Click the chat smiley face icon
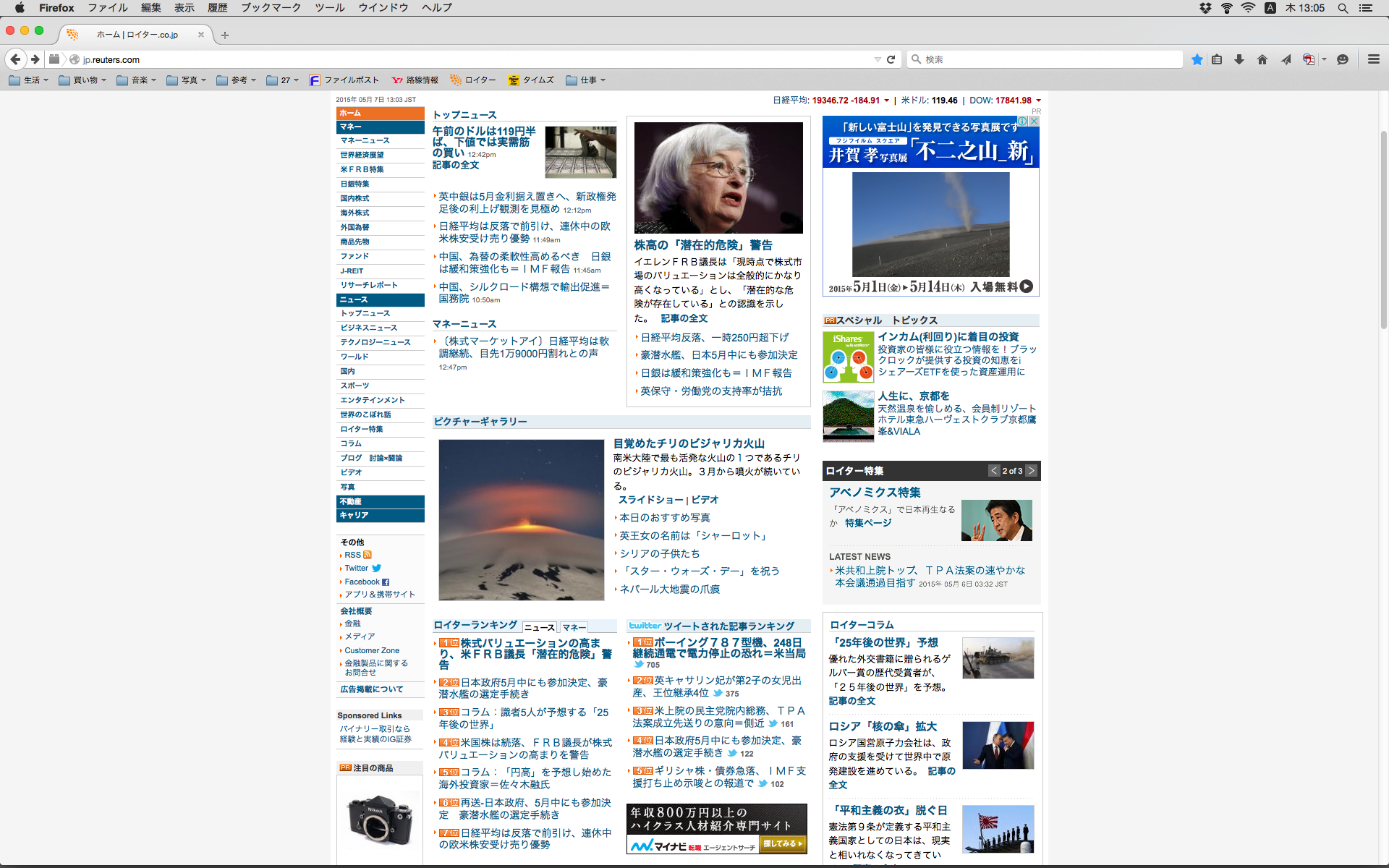 pyautogui.click(x=1343, y=59)
